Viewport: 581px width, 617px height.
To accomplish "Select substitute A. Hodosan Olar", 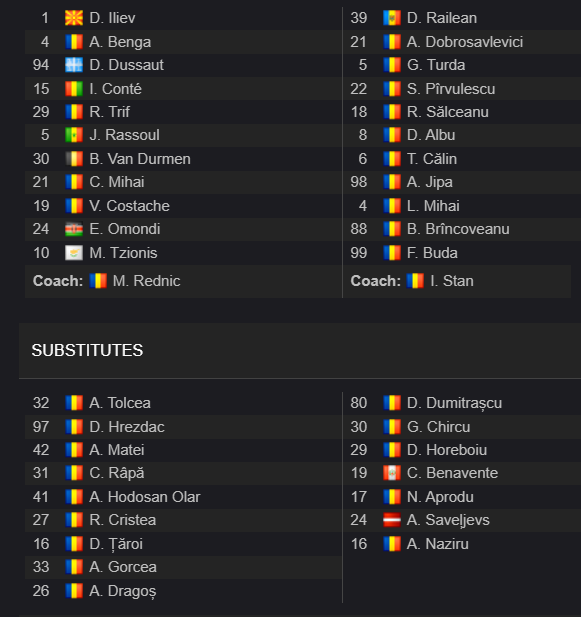I will tap(145, 497).
